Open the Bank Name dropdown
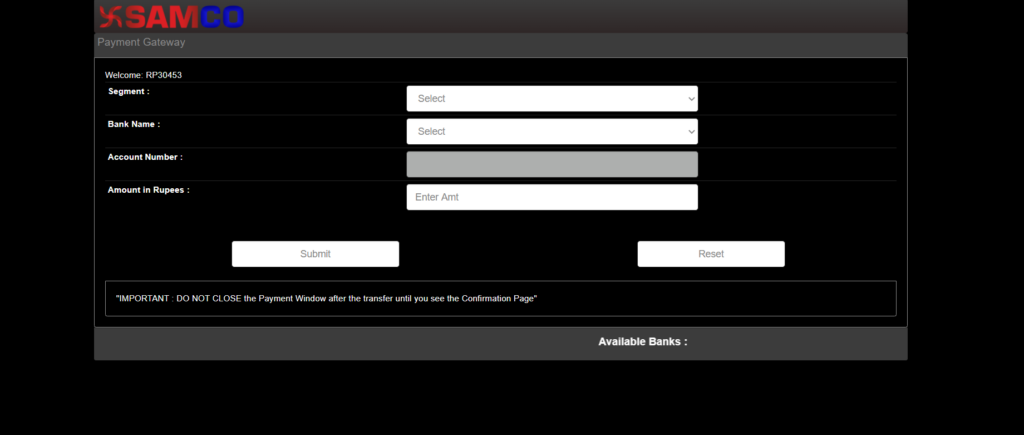This screenshot has width=1024, height=435. [x=552, y=131]
